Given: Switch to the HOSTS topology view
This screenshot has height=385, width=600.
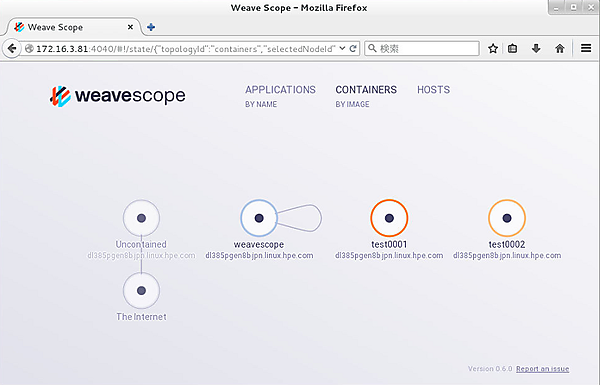Looking at the screenshot, I should [x=433, y=90].
